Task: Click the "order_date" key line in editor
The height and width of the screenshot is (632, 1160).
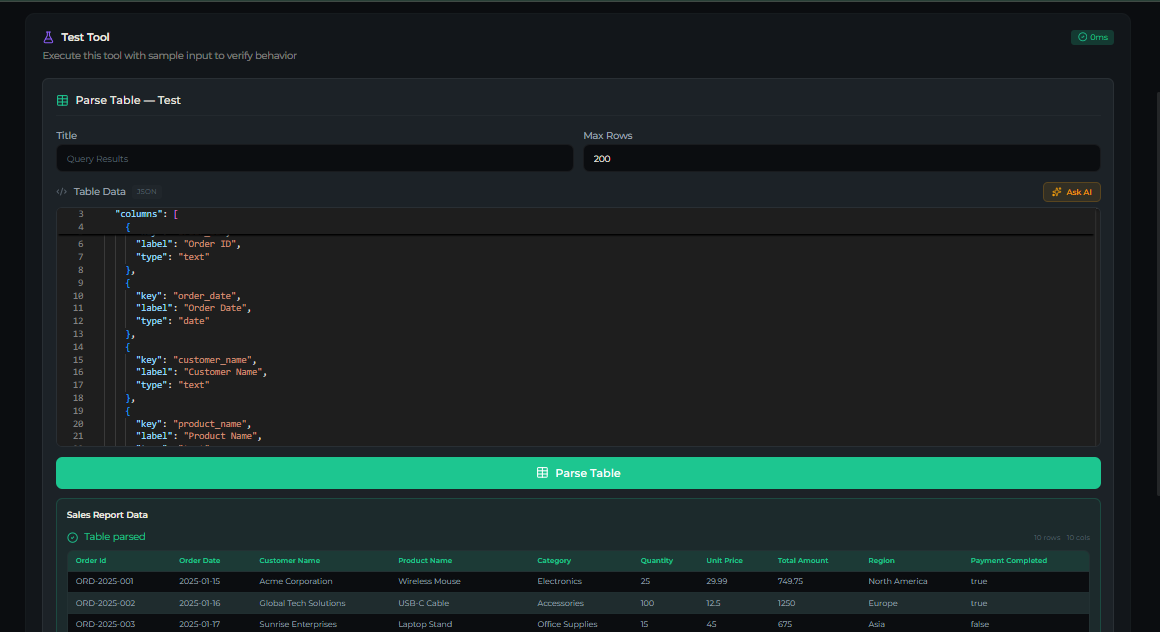Action: [188, 295]
